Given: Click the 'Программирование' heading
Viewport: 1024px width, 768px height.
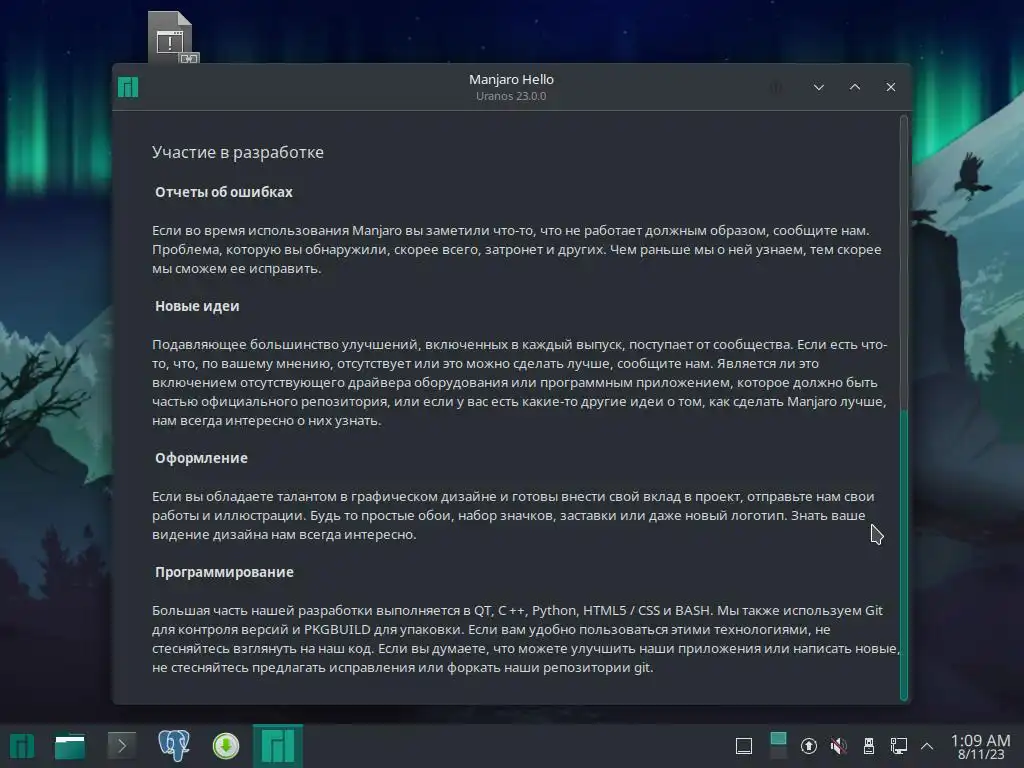Looking at the screenshot, I should coord(224,572).
